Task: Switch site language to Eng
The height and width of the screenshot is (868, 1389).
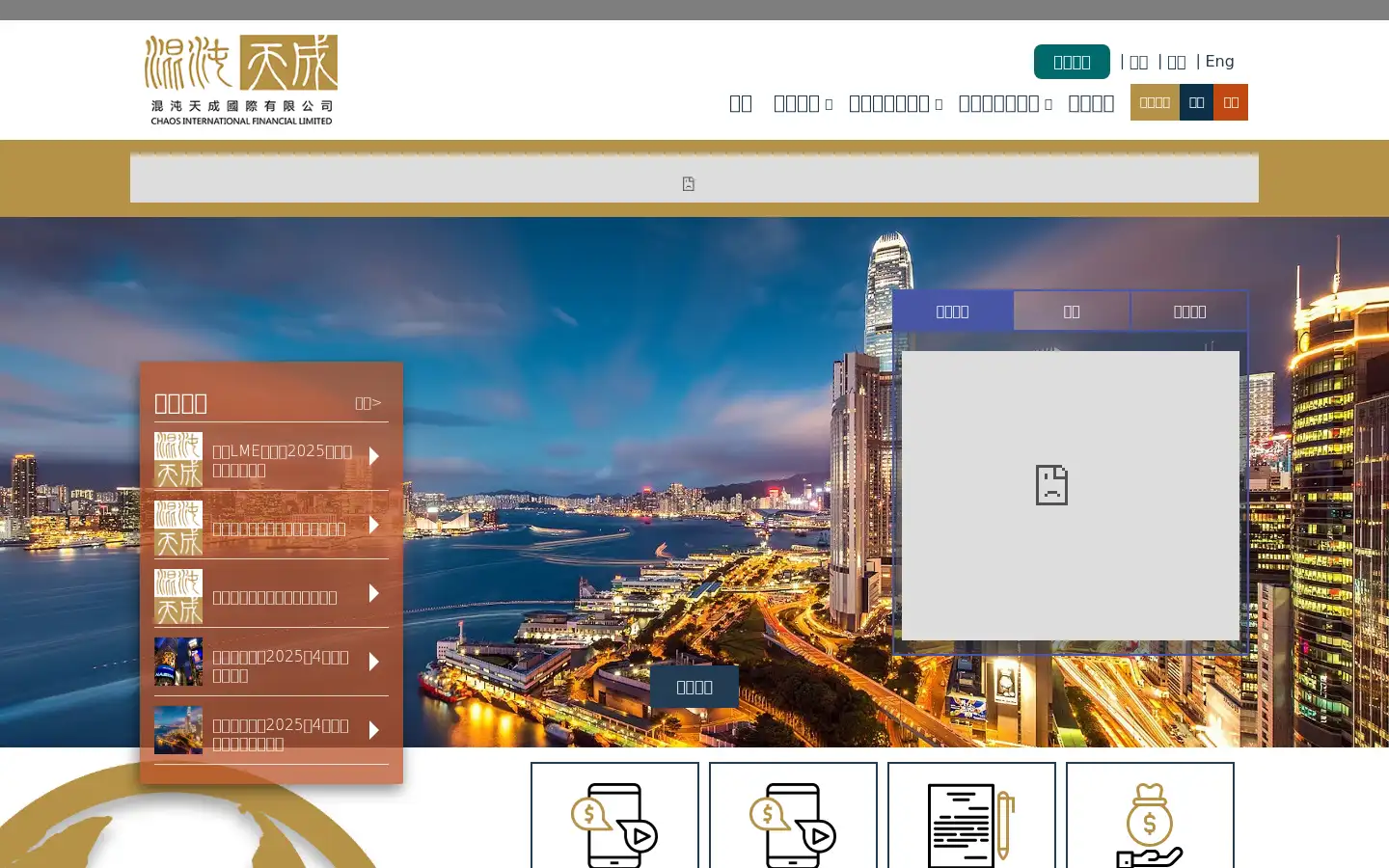Action: point(1219,62)
